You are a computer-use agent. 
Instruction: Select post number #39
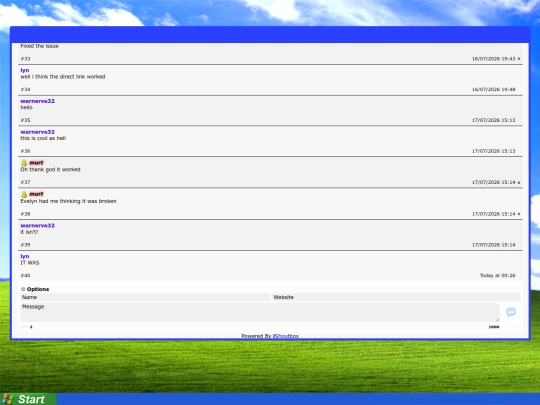pos(25,245)
